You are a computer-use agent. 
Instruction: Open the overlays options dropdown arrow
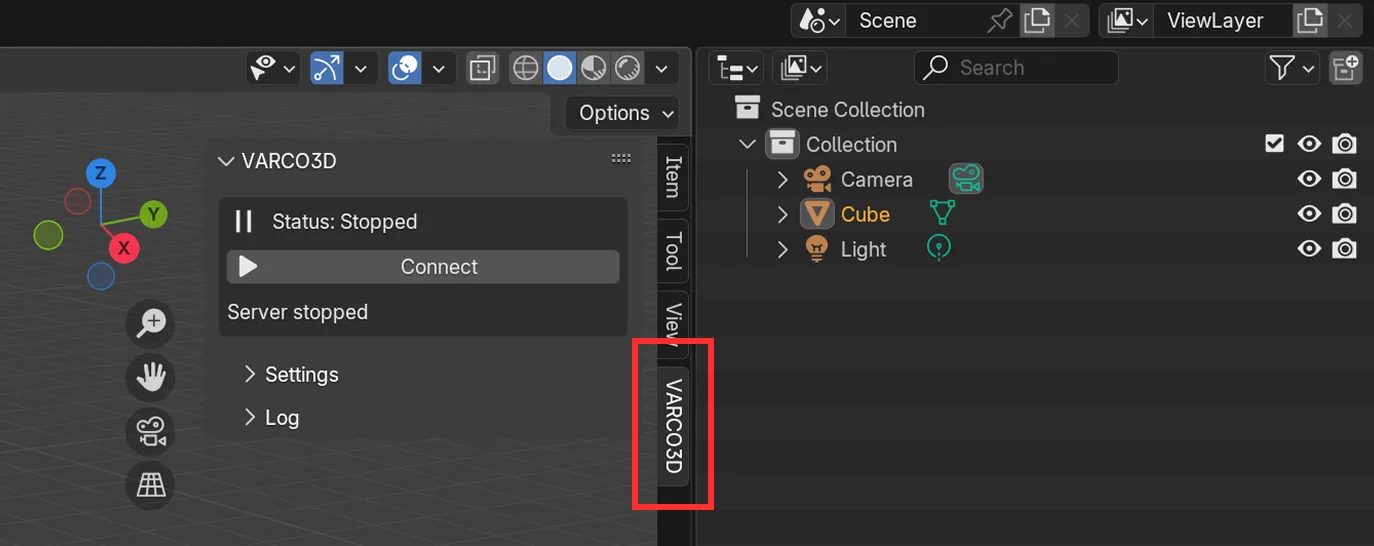coord(439,68)
